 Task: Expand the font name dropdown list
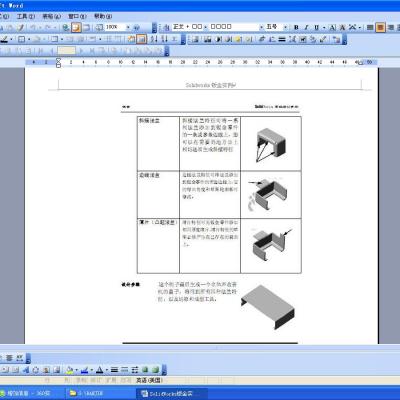click(261, 27)
